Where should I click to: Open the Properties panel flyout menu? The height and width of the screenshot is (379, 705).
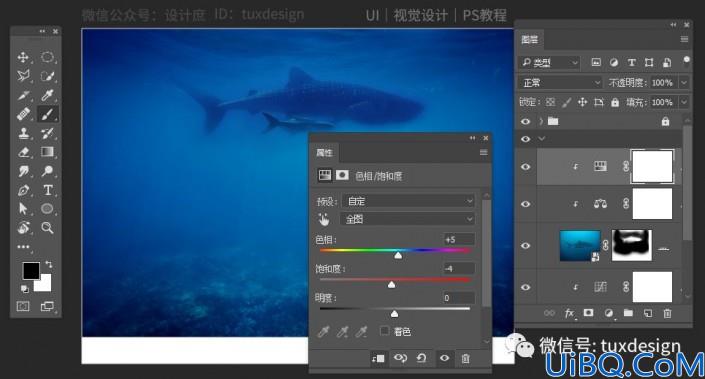pyautogui.click(x=483, y=153)
